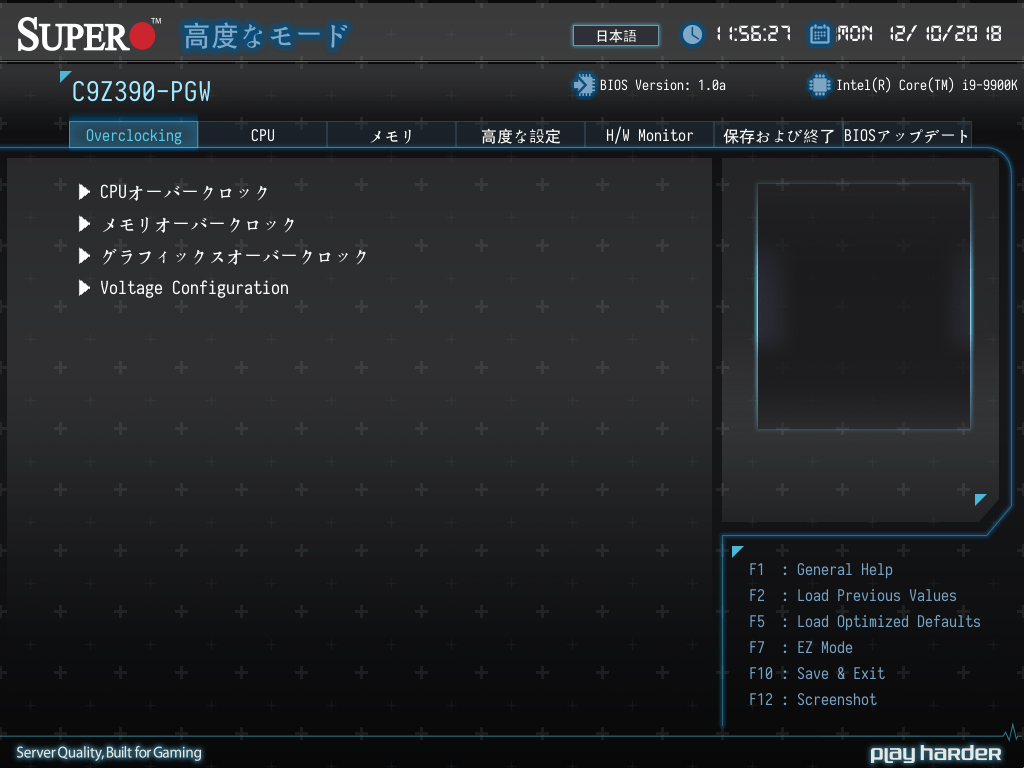Open the H/W Monitor tab
Image resolution: width=1024 pixels, height=768 pixels.
(x=649, y=135)
